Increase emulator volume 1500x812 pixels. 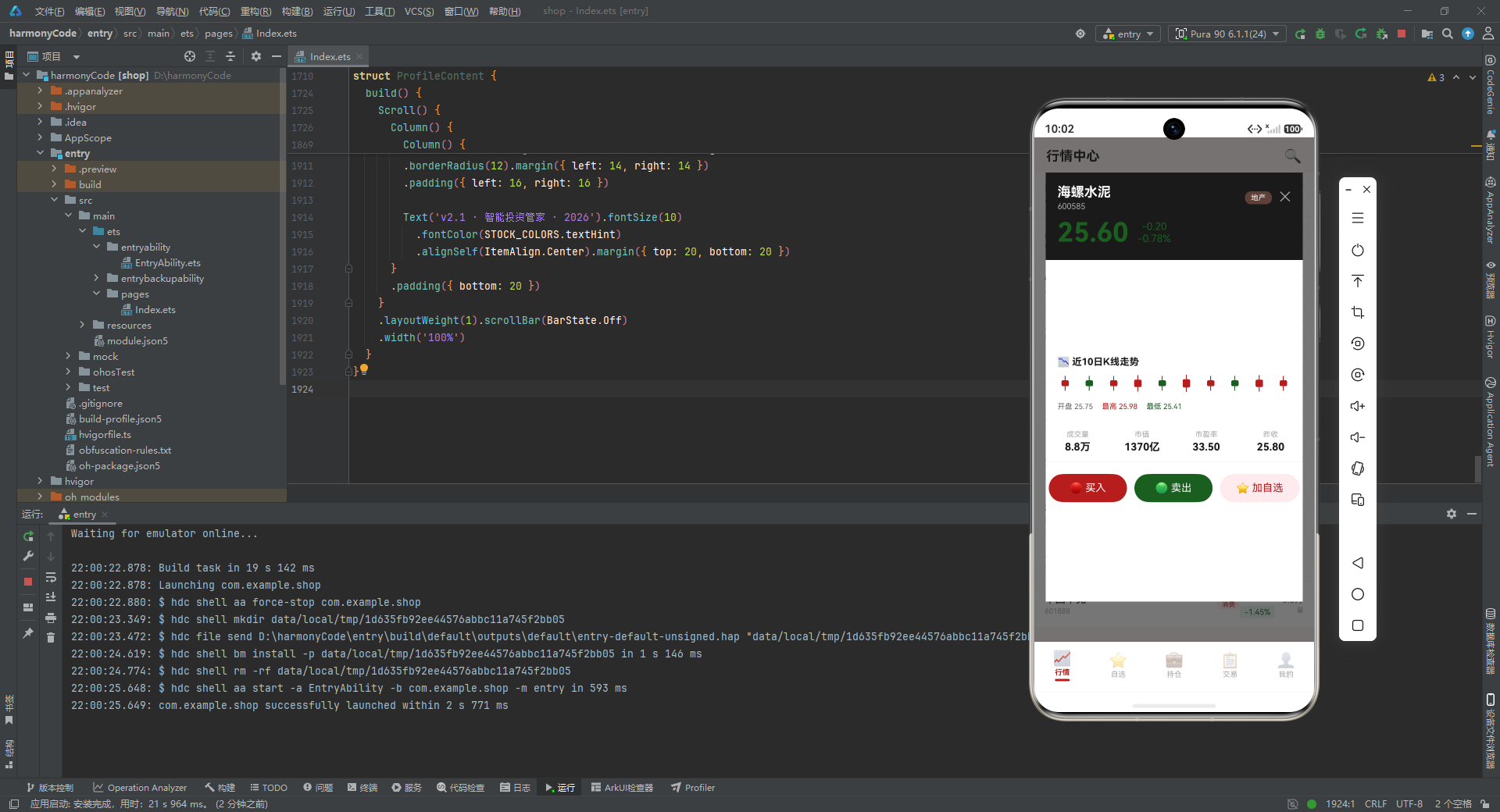pyautogui.click(x=1358, y=406)
